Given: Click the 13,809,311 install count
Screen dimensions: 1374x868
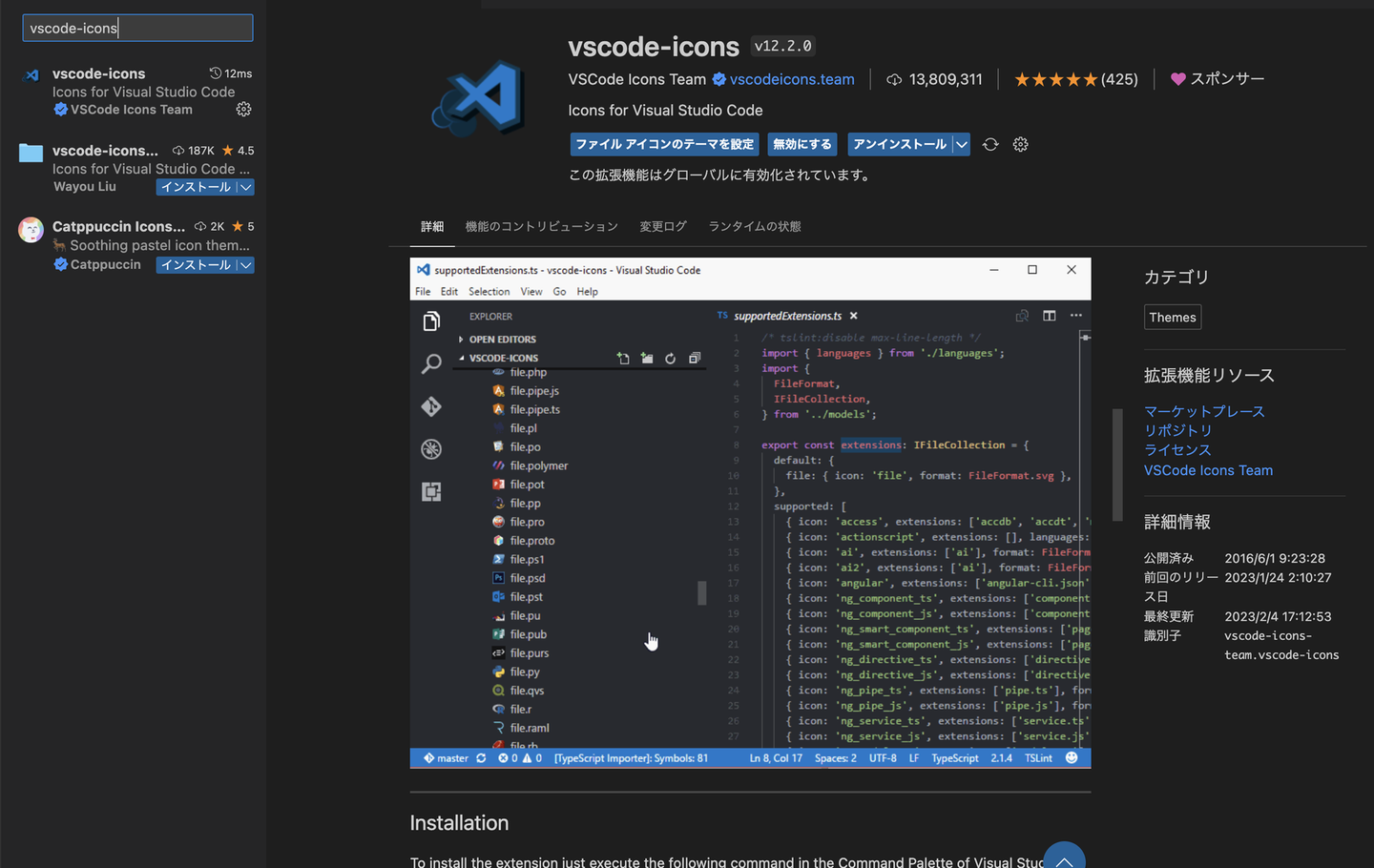Looking at the screenshot, I should pos(946,79).
